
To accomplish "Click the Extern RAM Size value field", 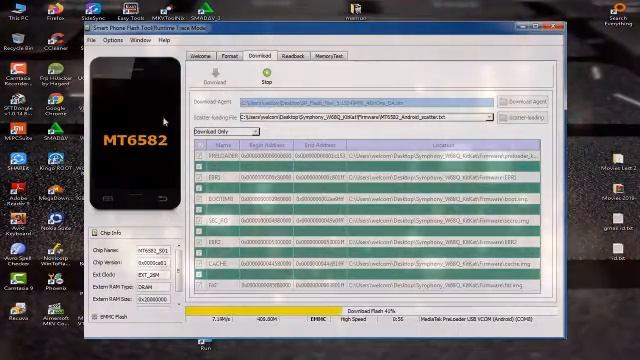I will [153, 300].
